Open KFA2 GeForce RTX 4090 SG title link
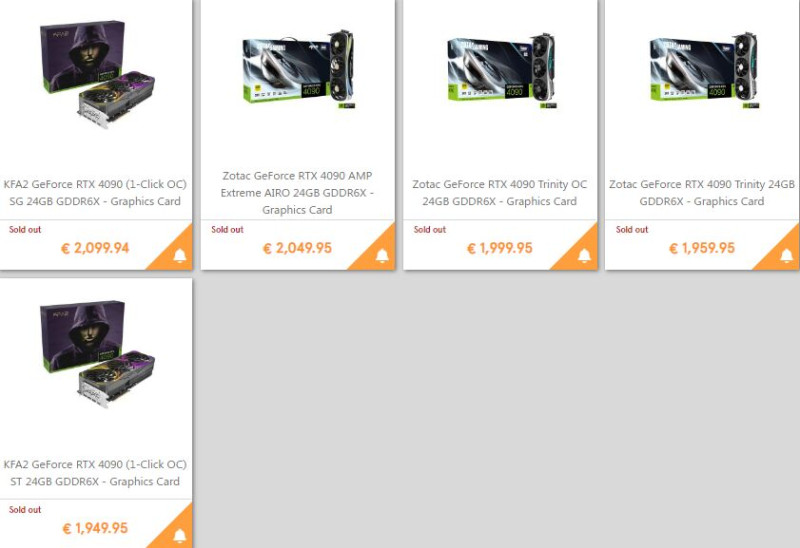Screen dimensions: 800x548 click(95, 192)
